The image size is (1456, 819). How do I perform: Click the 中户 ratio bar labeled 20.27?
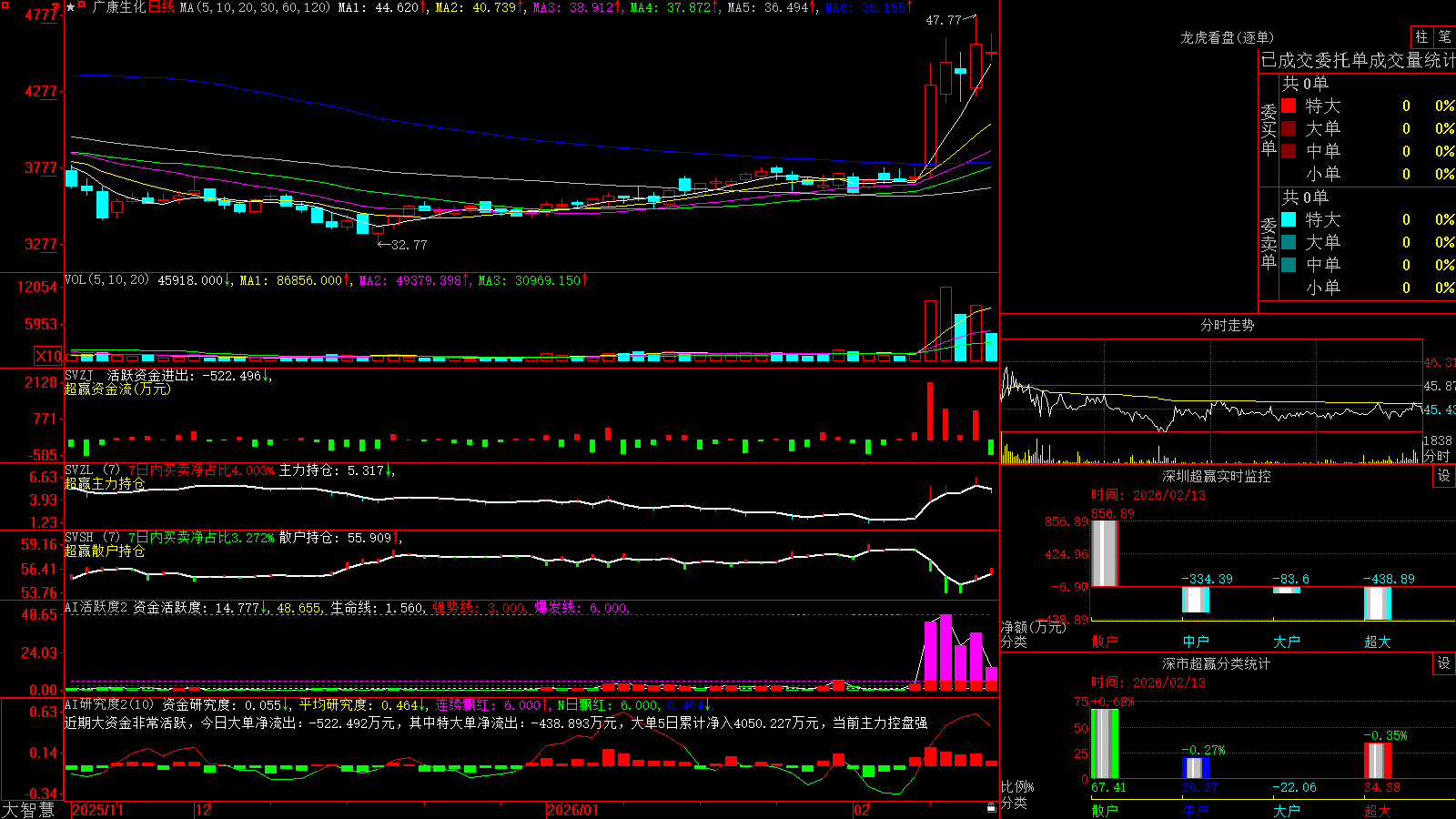click(x=1196, y=768)
